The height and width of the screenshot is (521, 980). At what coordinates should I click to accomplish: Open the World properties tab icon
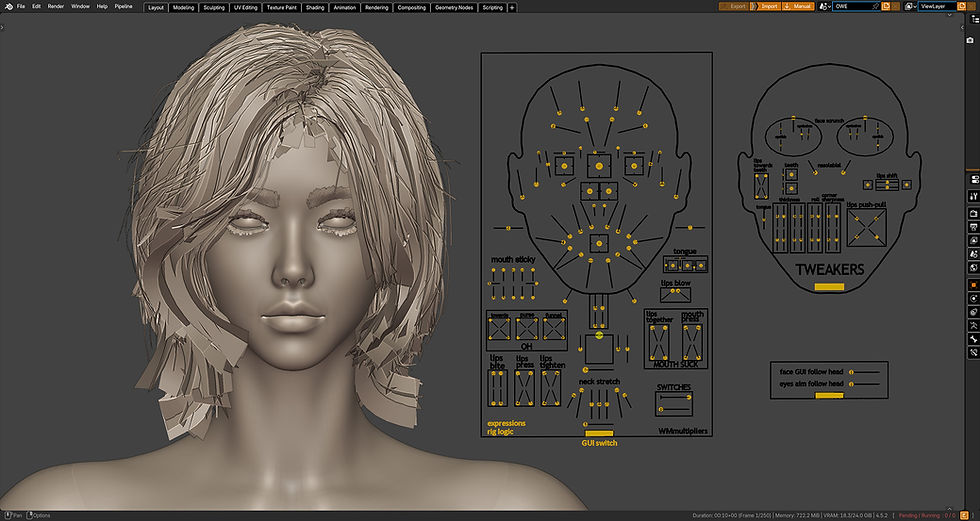pos(973,268)
